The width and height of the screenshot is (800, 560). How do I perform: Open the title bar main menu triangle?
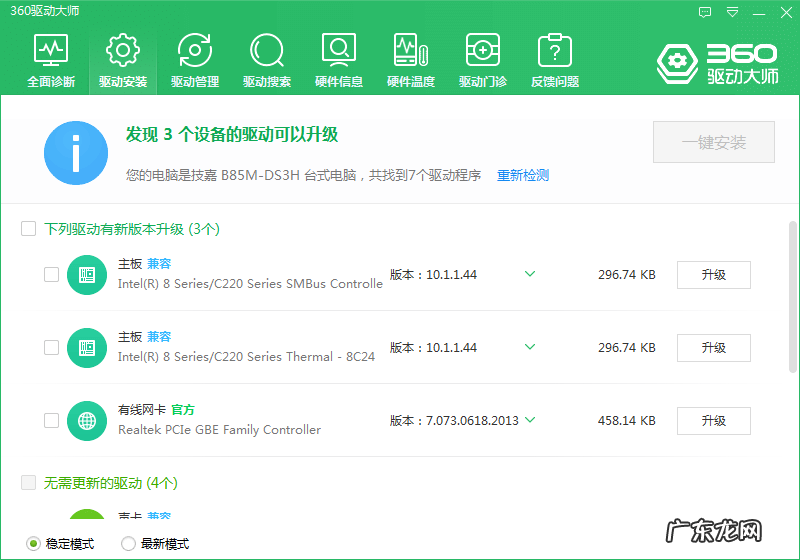tap(733, 12)
